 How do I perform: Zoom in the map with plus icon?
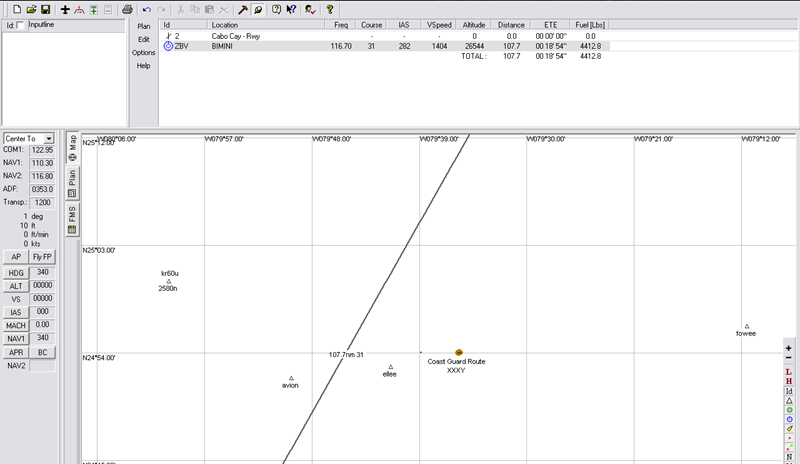tap(789, 346)
